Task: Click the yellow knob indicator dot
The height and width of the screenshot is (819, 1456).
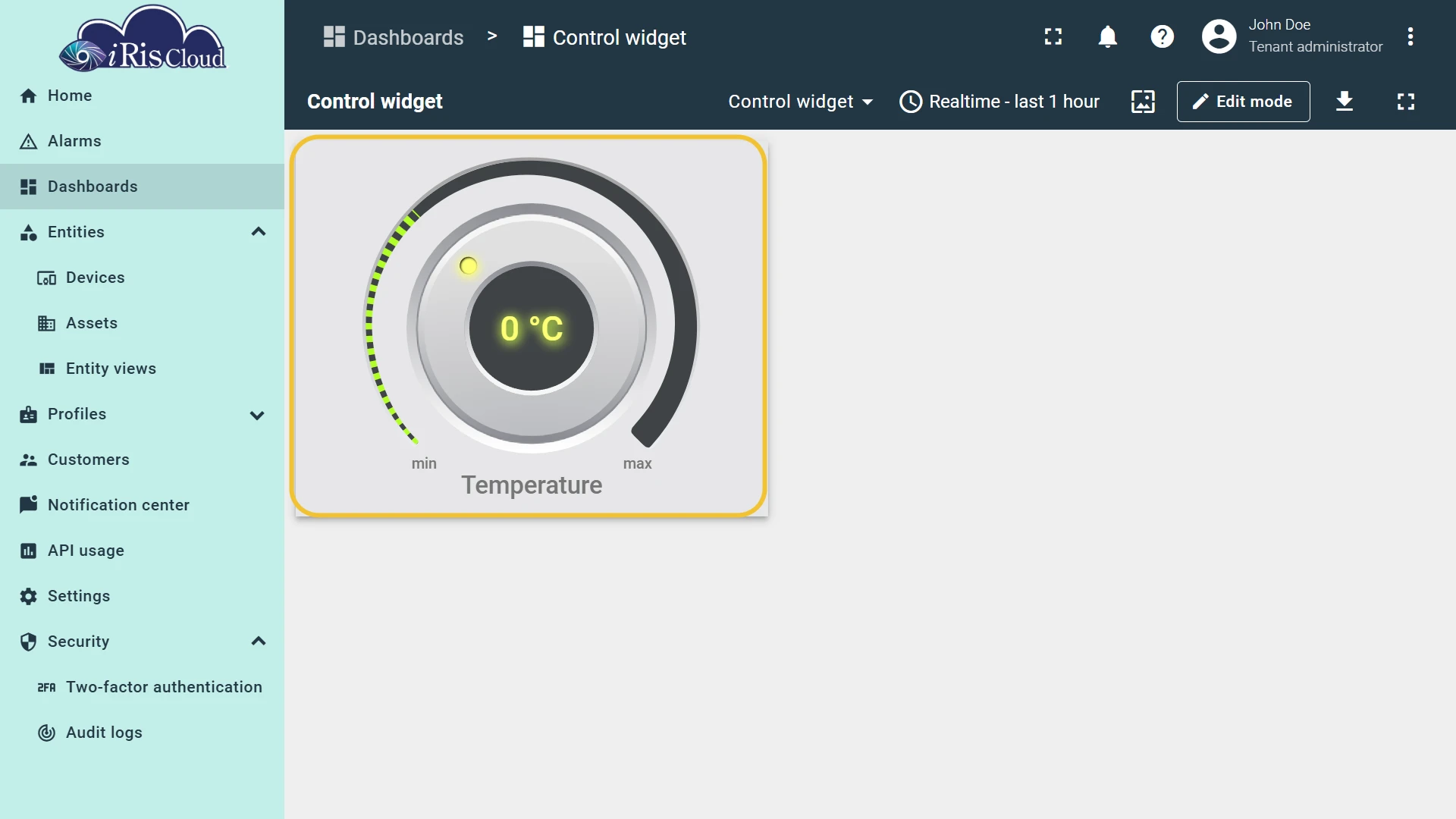Action: [x=469, y=265]
